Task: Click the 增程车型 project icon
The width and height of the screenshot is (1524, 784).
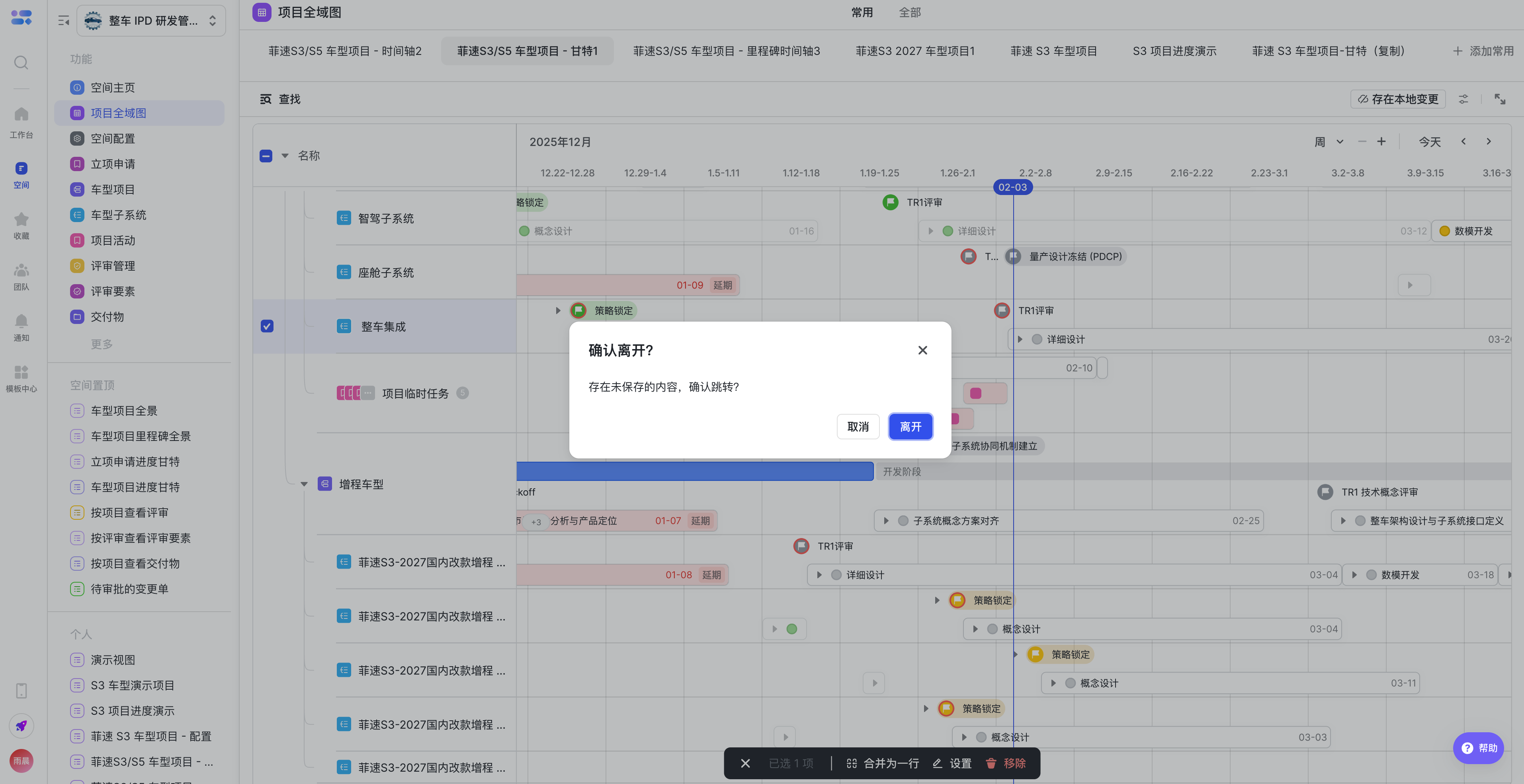Action: (325, 484)
